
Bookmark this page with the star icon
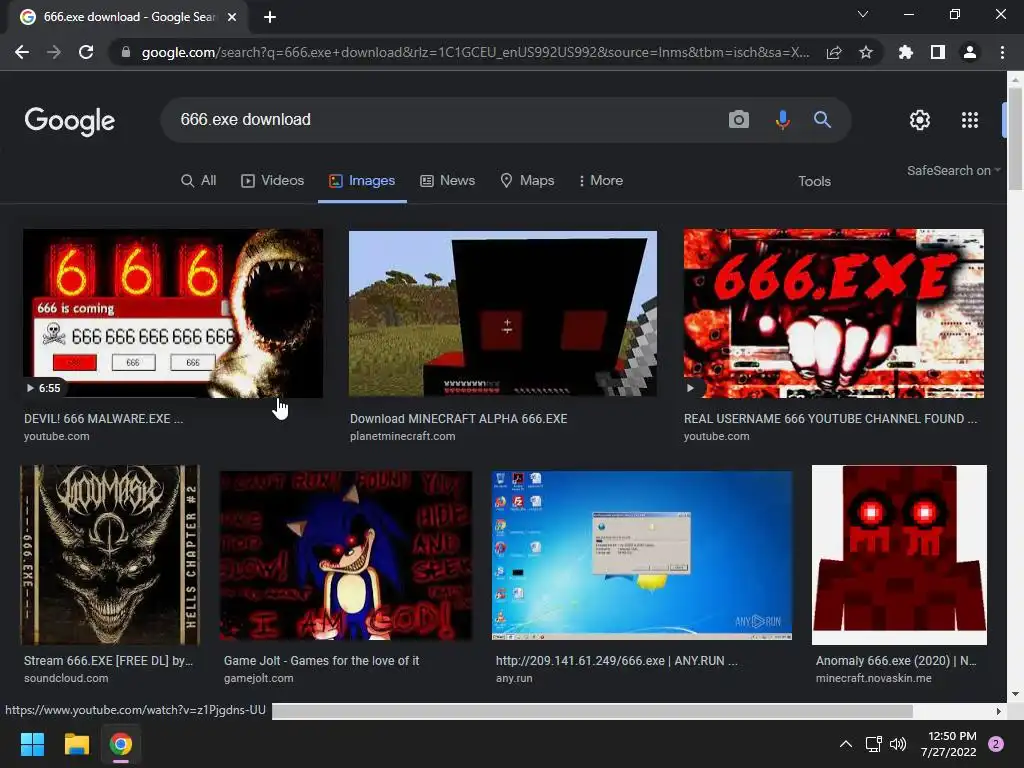(866, 52)
